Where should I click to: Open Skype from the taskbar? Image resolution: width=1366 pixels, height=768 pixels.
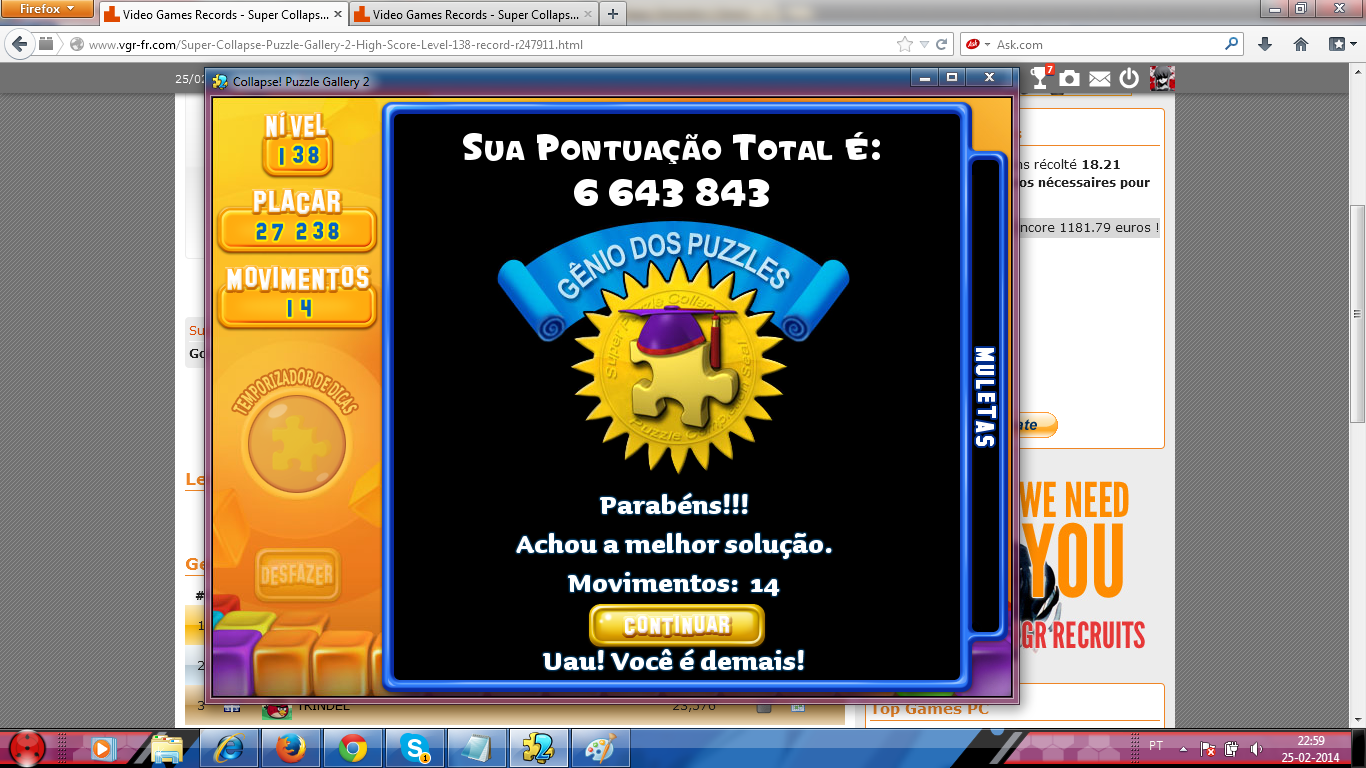point(413,747)
